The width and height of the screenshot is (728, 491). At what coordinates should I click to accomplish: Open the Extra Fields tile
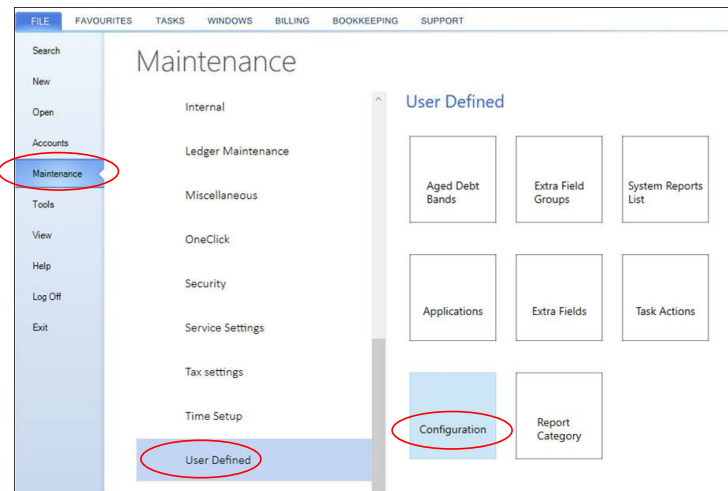[x=559, y=297]
